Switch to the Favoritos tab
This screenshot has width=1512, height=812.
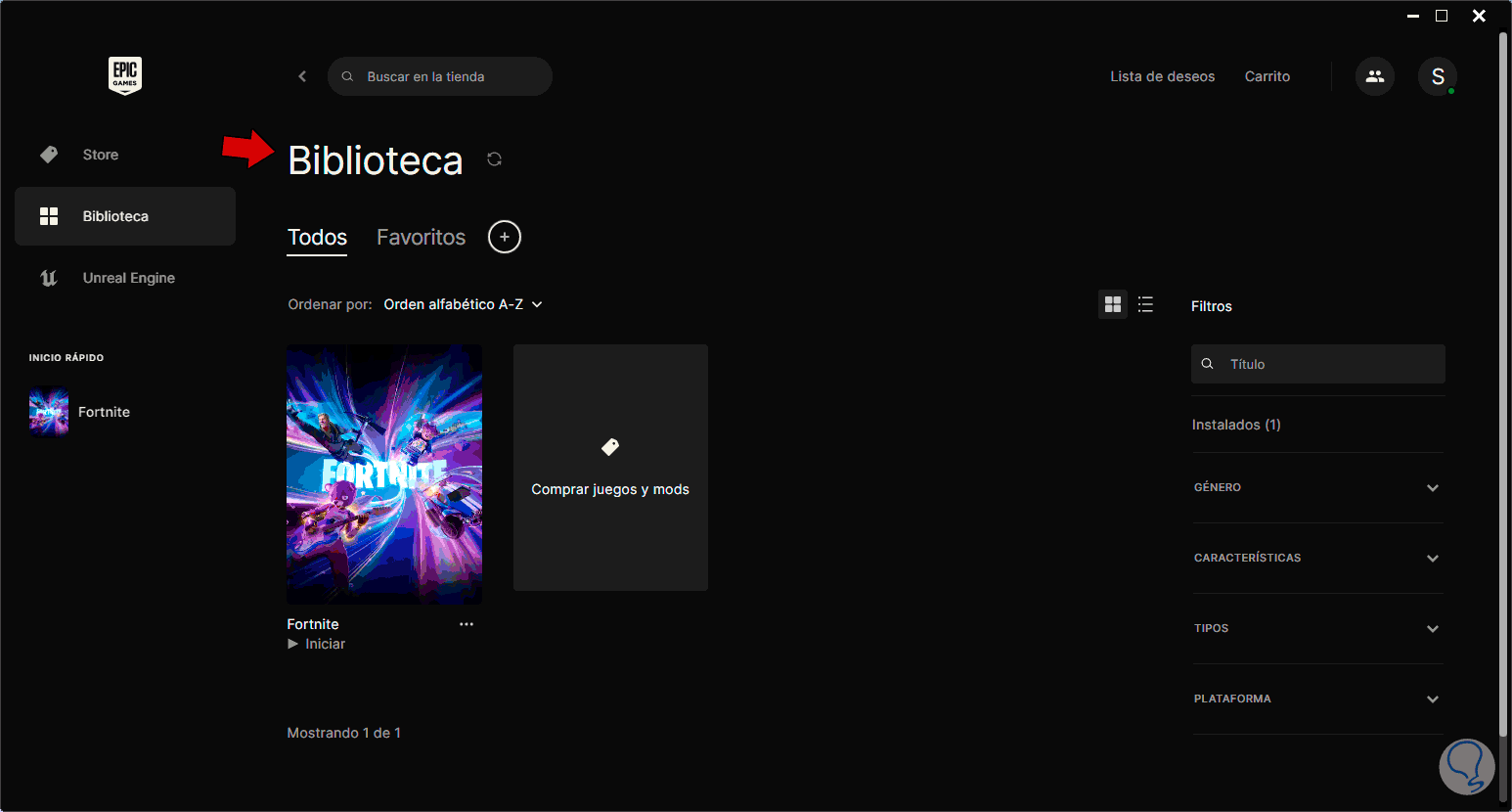421,237
